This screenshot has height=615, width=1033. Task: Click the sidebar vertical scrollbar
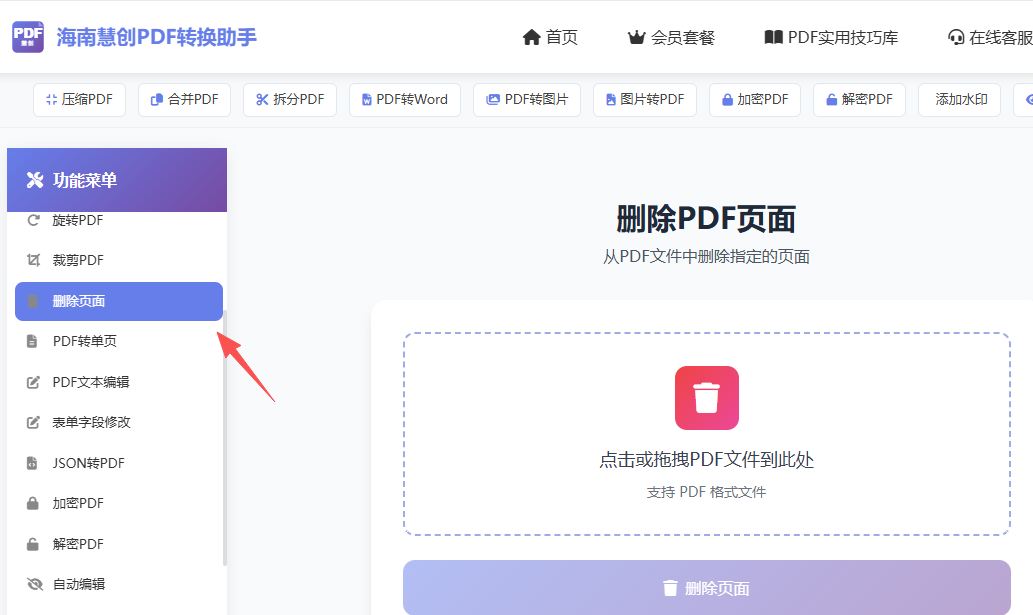[225, 438]
